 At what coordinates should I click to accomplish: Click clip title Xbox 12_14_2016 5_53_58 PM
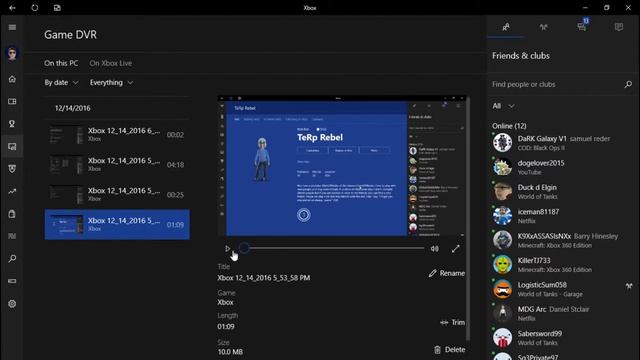point(264,278)
